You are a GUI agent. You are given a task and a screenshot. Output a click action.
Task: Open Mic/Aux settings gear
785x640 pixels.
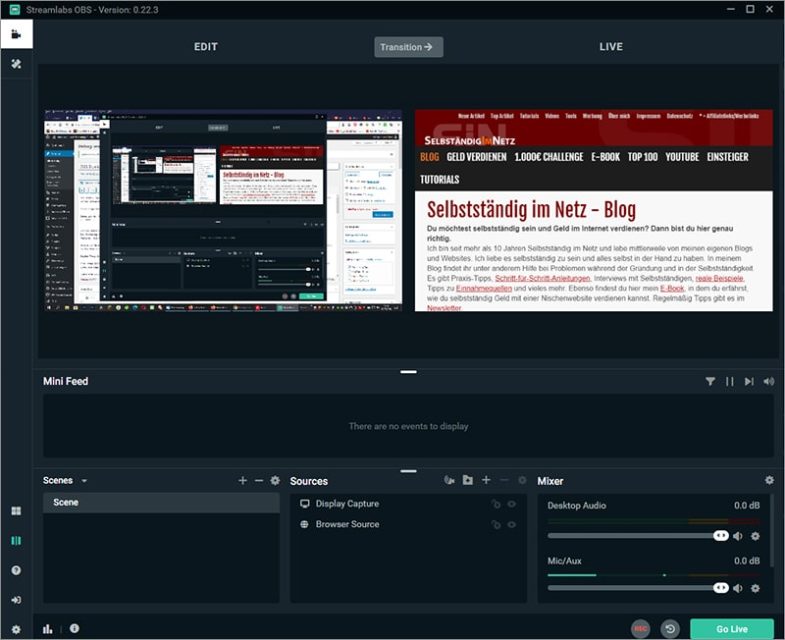755,588
